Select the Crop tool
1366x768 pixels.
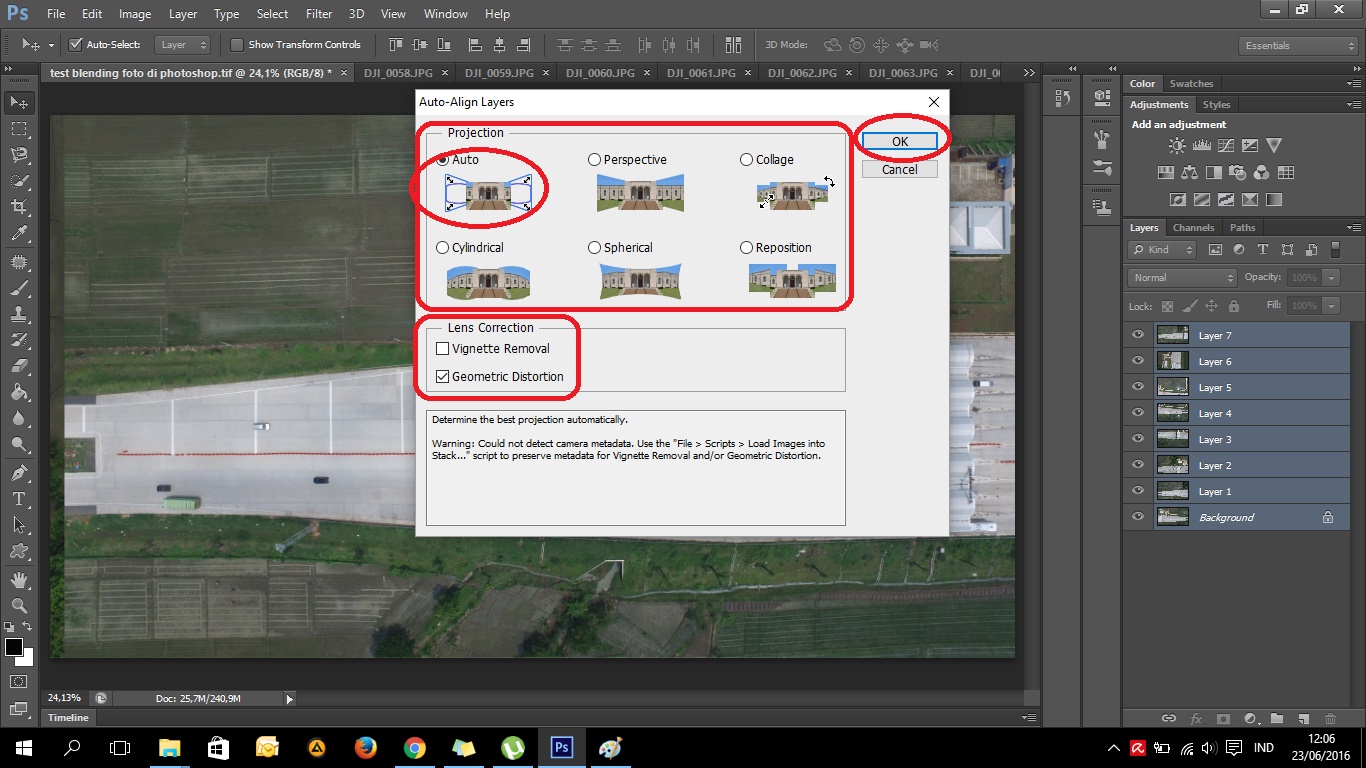coord(19,207)
